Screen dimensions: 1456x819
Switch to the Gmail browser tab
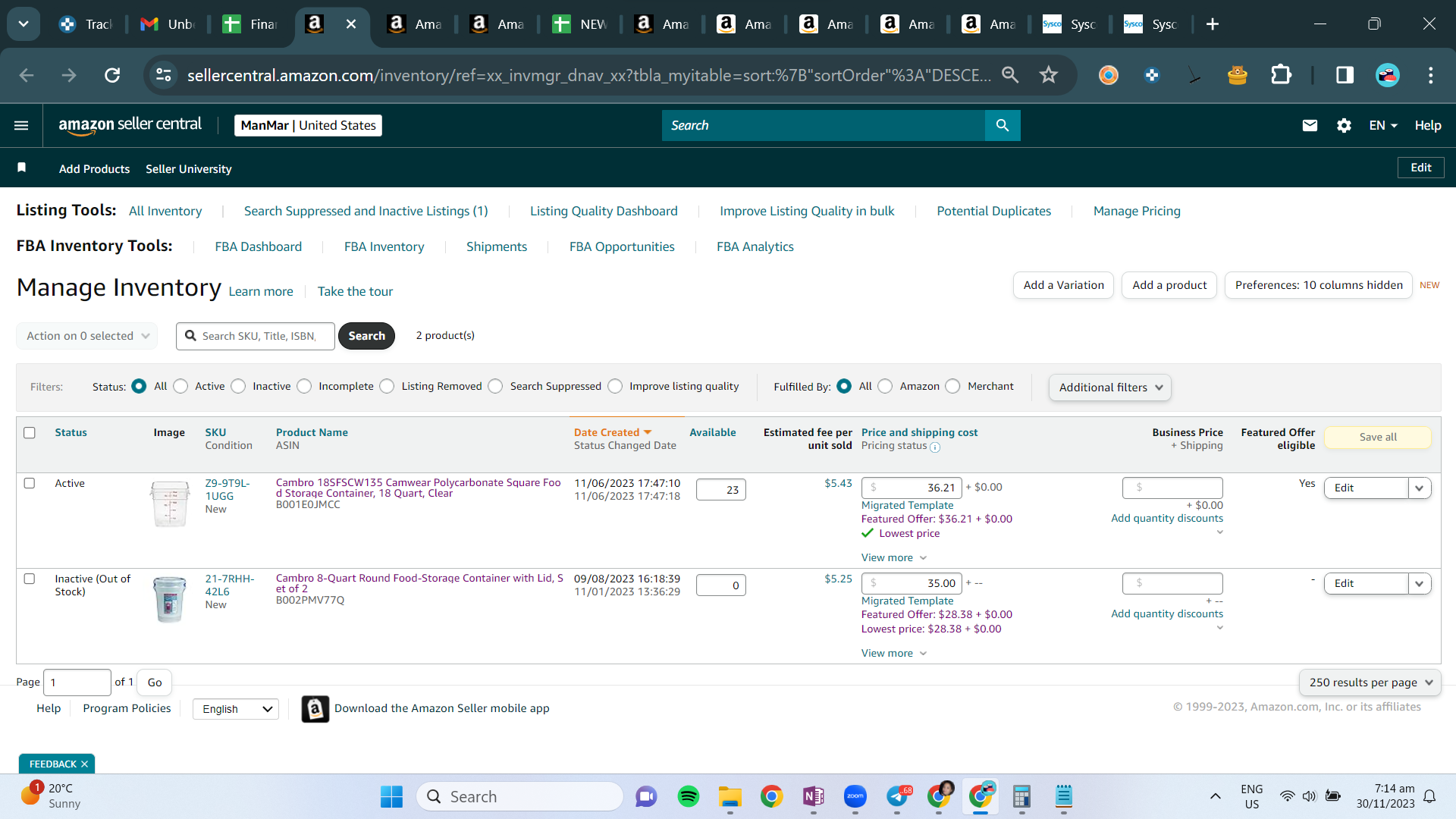tap(168, 24)
